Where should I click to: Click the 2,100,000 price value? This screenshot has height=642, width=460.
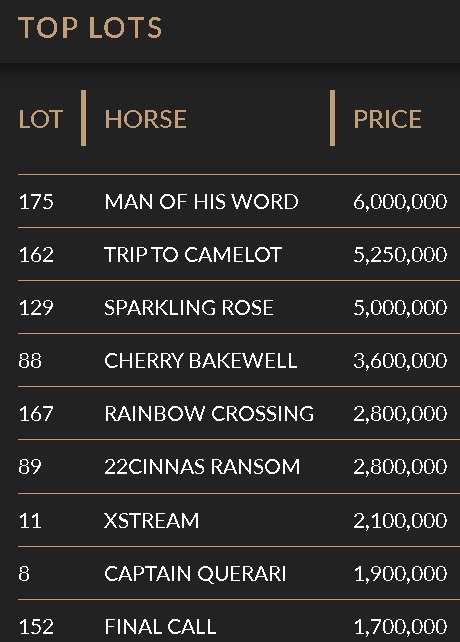(x=400, y=520)
